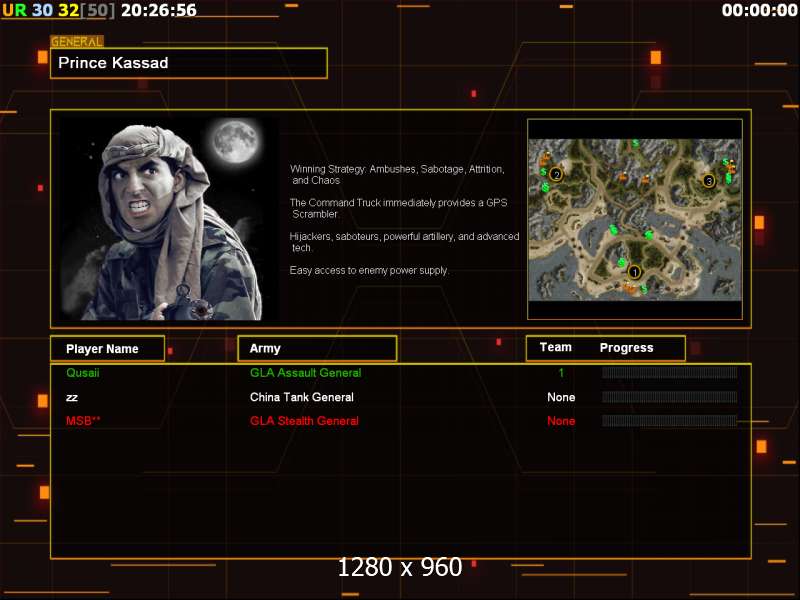Image resolution: width=800 pixels, height=600 pixels.
Task: Click the Command Truck GPS Scrambler text
Action: pos(398,208)
